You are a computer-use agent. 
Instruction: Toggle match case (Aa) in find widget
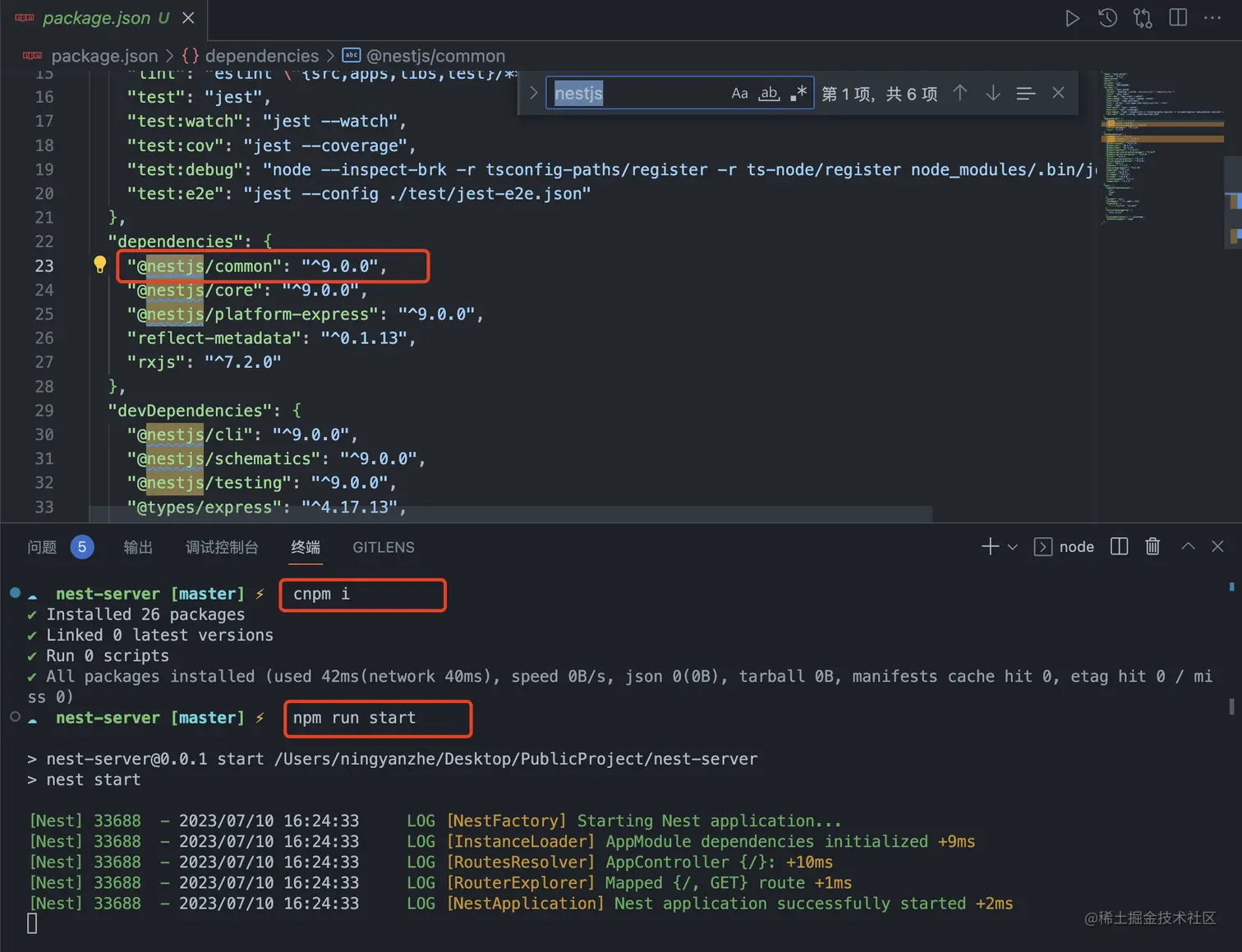click(x=739, y=93)
